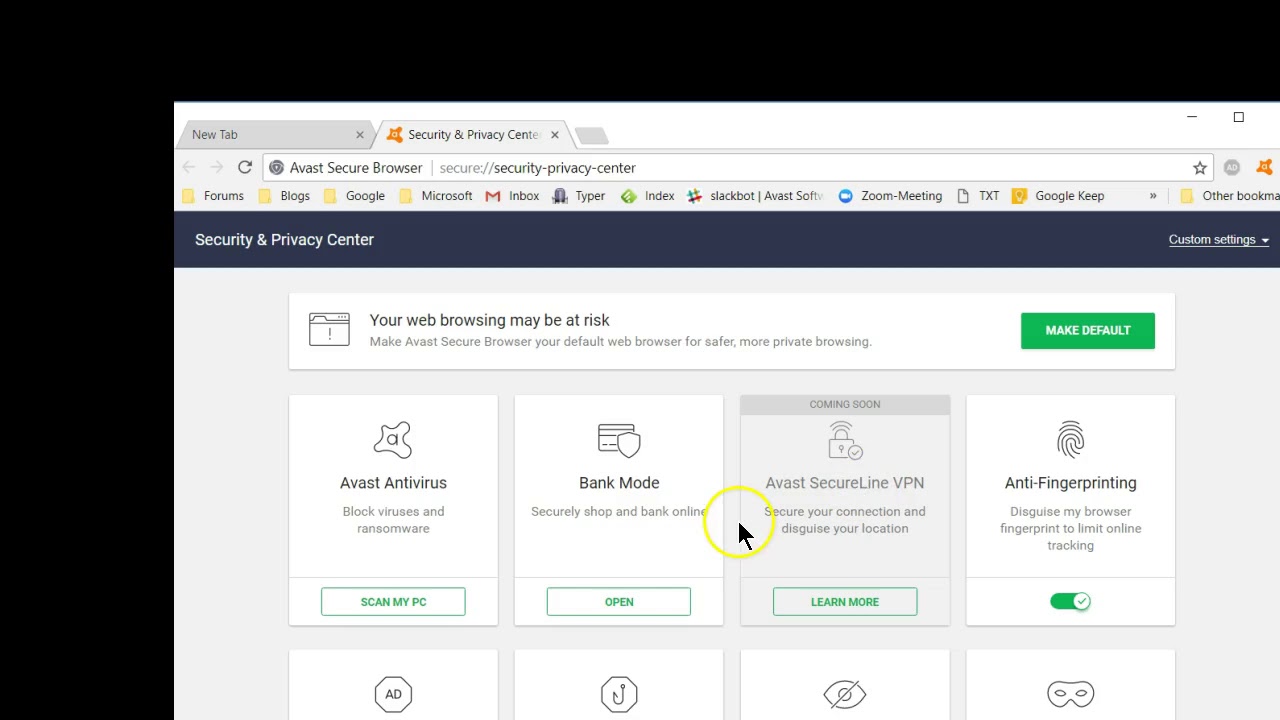Click the Bank Mode card icon
Viewport: 1280px width, 720px height.
point(619,440)
